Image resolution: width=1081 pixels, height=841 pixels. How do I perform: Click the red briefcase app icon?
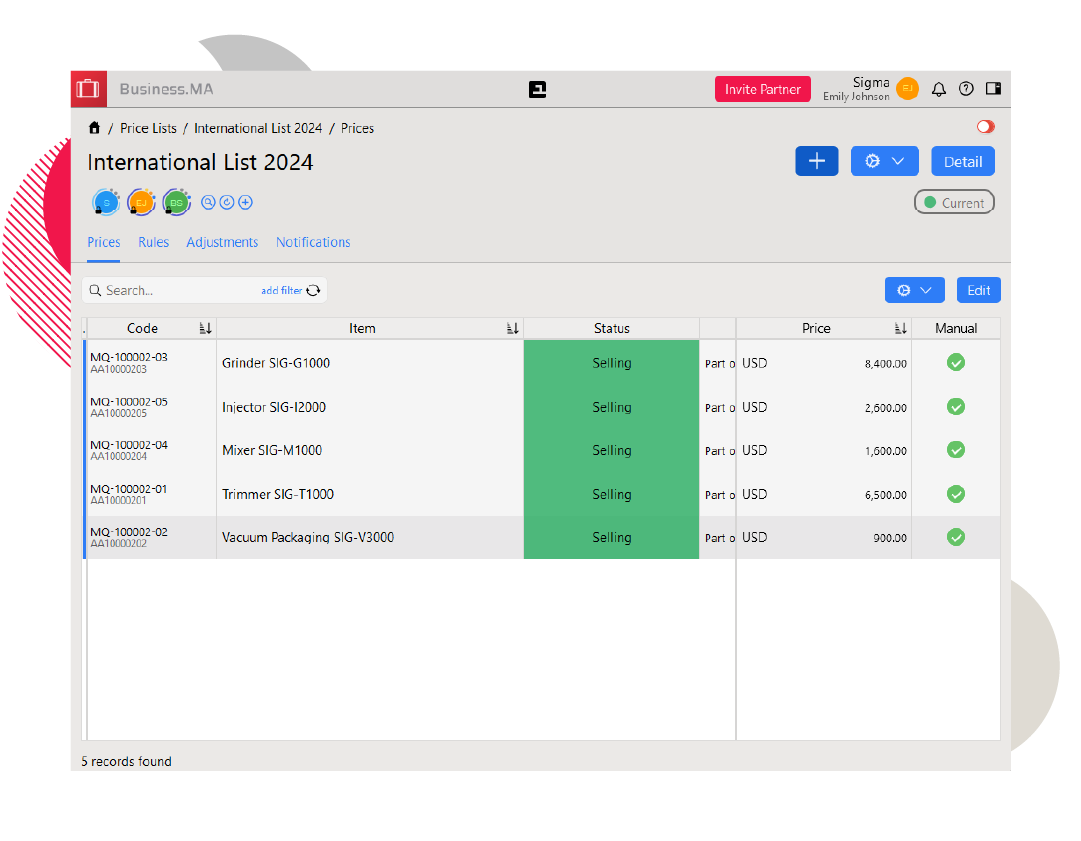click(x=88, y=89)
